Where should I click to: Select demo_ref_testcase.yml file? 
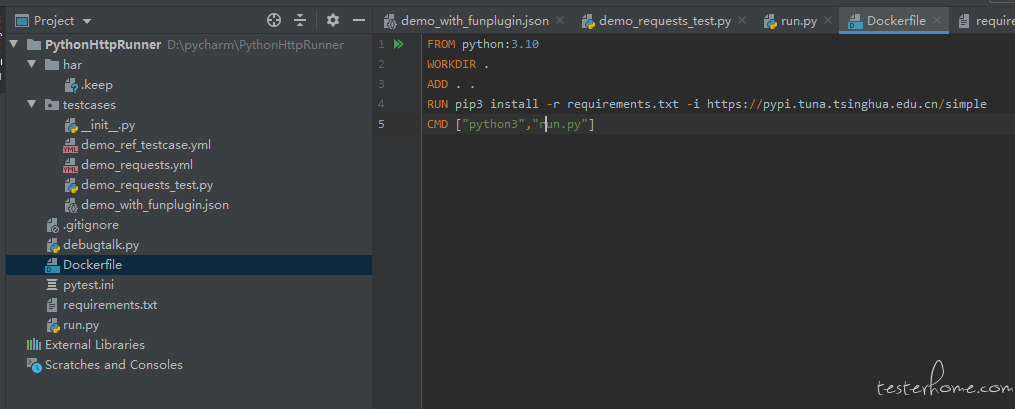point(146,145)
